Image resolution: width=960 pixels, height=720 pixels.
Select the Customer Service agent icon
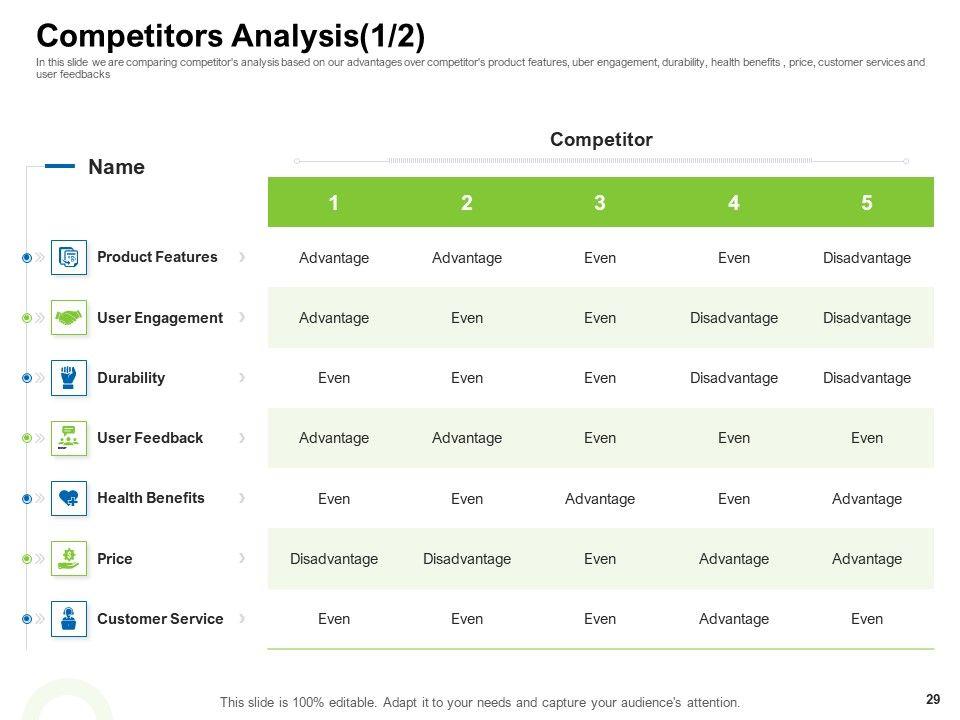coord(69,619)
